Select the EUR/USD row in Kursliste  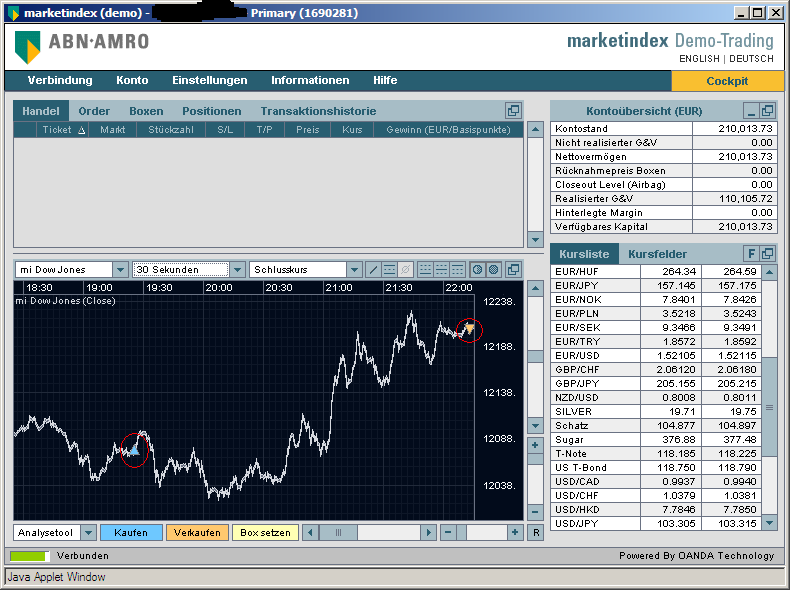tap(656, 355)
